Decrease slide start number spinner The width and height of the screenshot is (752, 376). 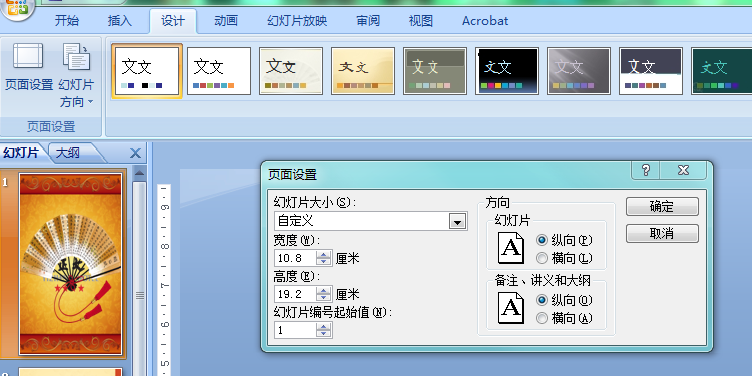coord(324,333)
